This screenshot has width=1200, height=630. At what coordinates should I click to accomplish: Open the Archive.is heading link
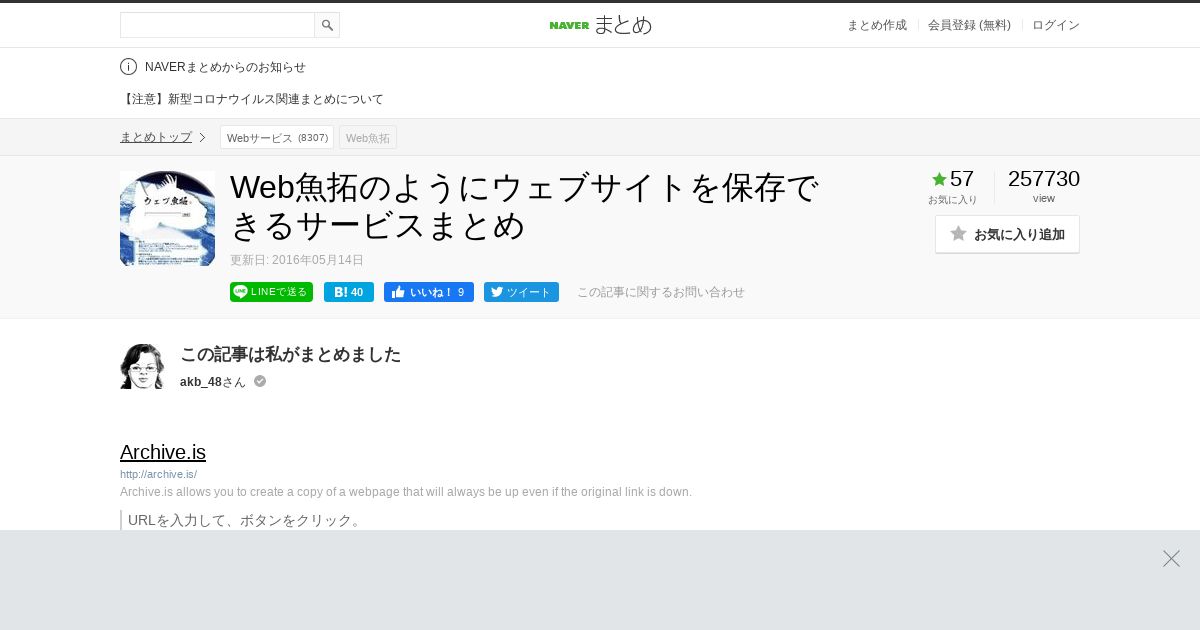tap(163, 452)
